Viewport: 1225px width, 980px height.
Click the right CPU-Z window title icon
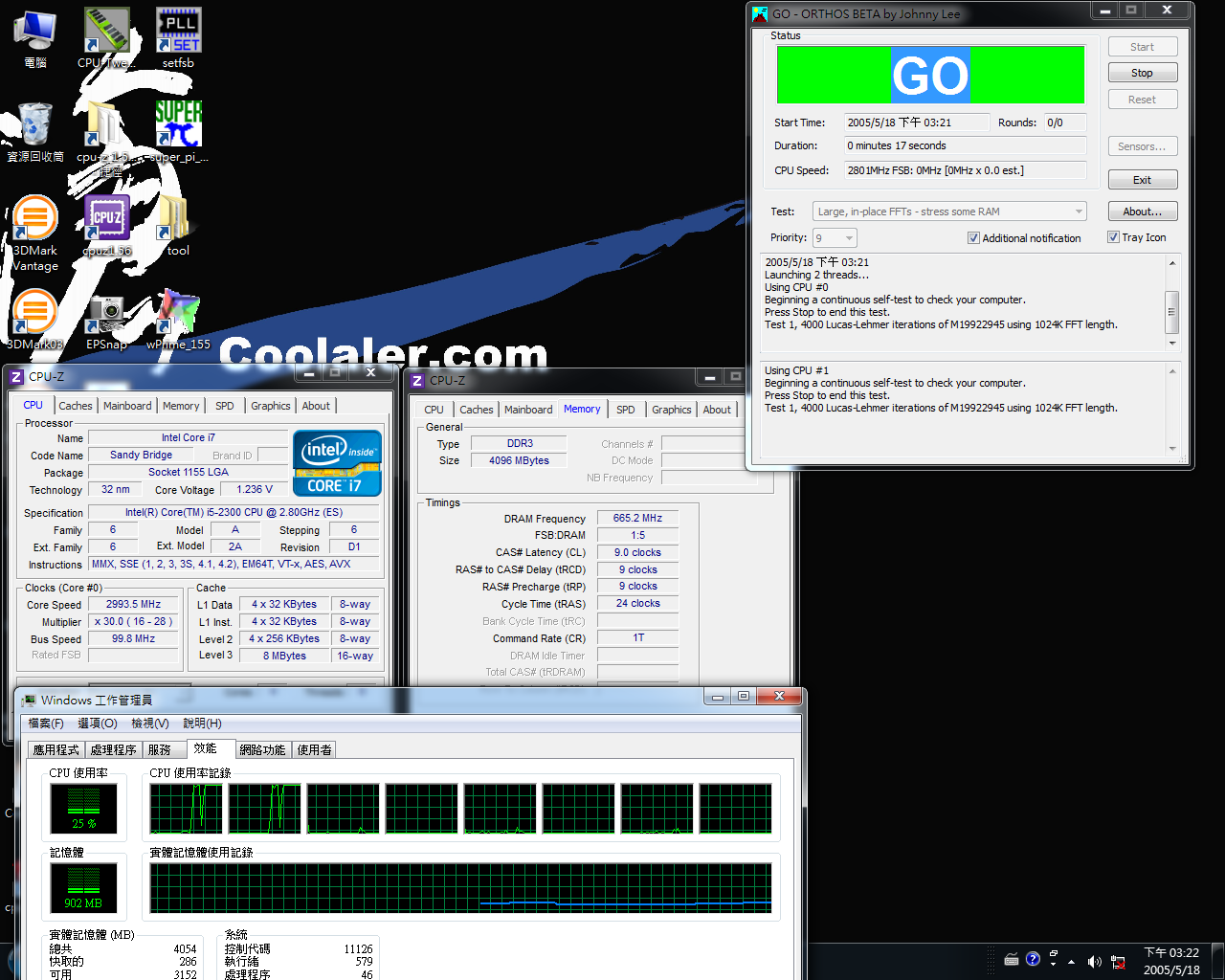tap(417, 380)
